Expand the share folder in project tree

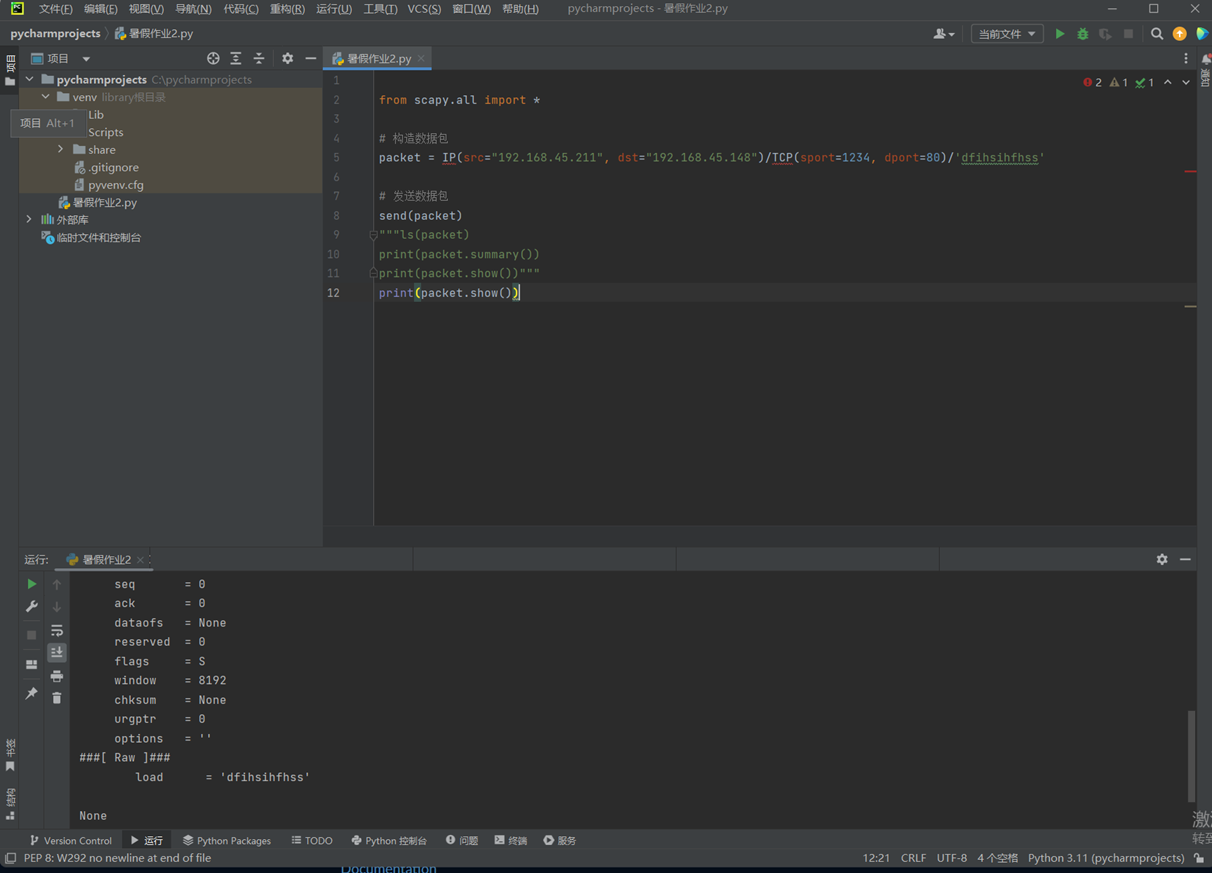click(x=61, y=150)
